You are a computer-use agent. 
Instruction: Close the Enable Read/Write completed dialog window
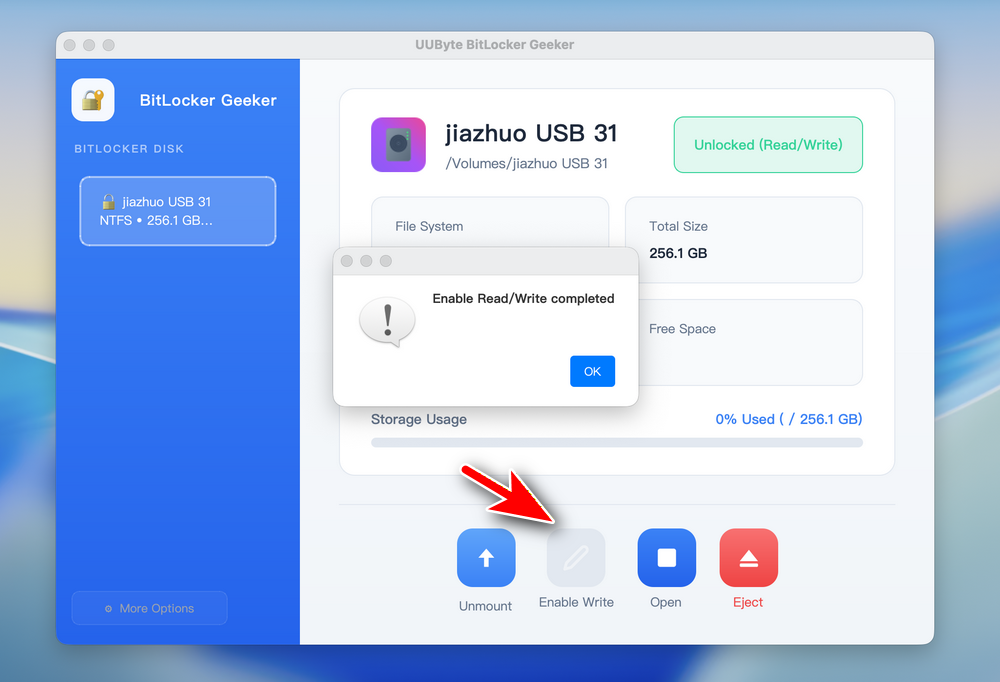347,261
